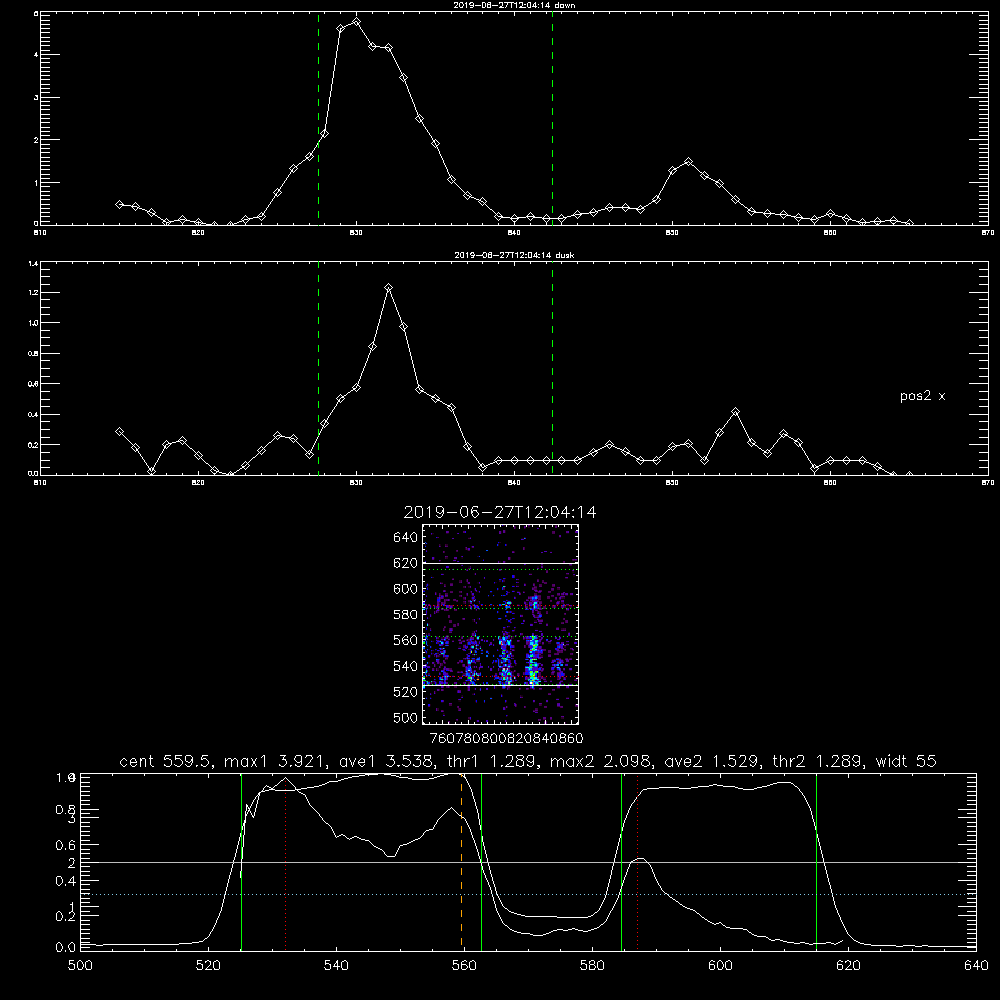Select the 'cent 559.5' value in stats line
1000x1000 pixels.
165,761
